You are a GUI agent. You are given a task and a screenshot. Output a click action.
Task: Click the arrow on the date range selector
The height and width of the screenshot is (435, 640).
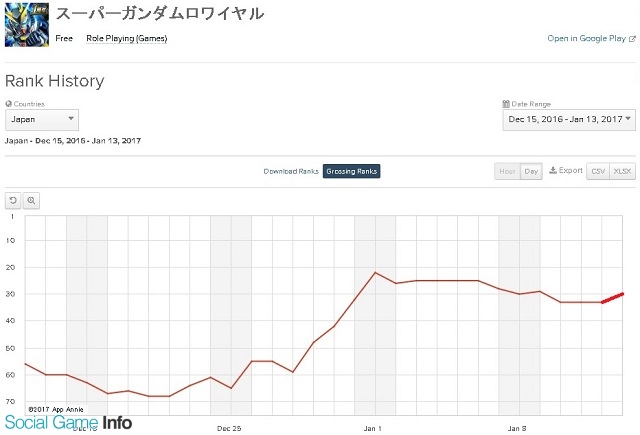pyautogui.click(x=628, y=119)
